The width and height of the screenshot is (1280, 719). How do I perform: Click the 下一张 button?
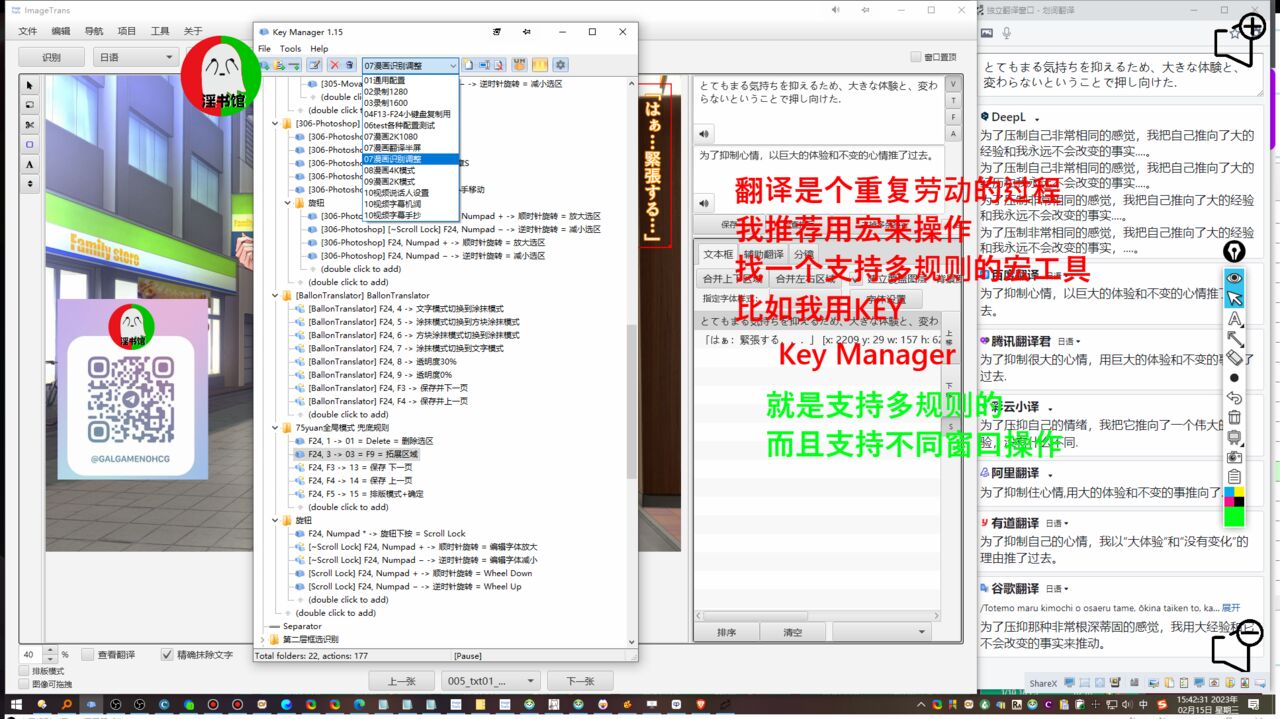click(581, 681)
